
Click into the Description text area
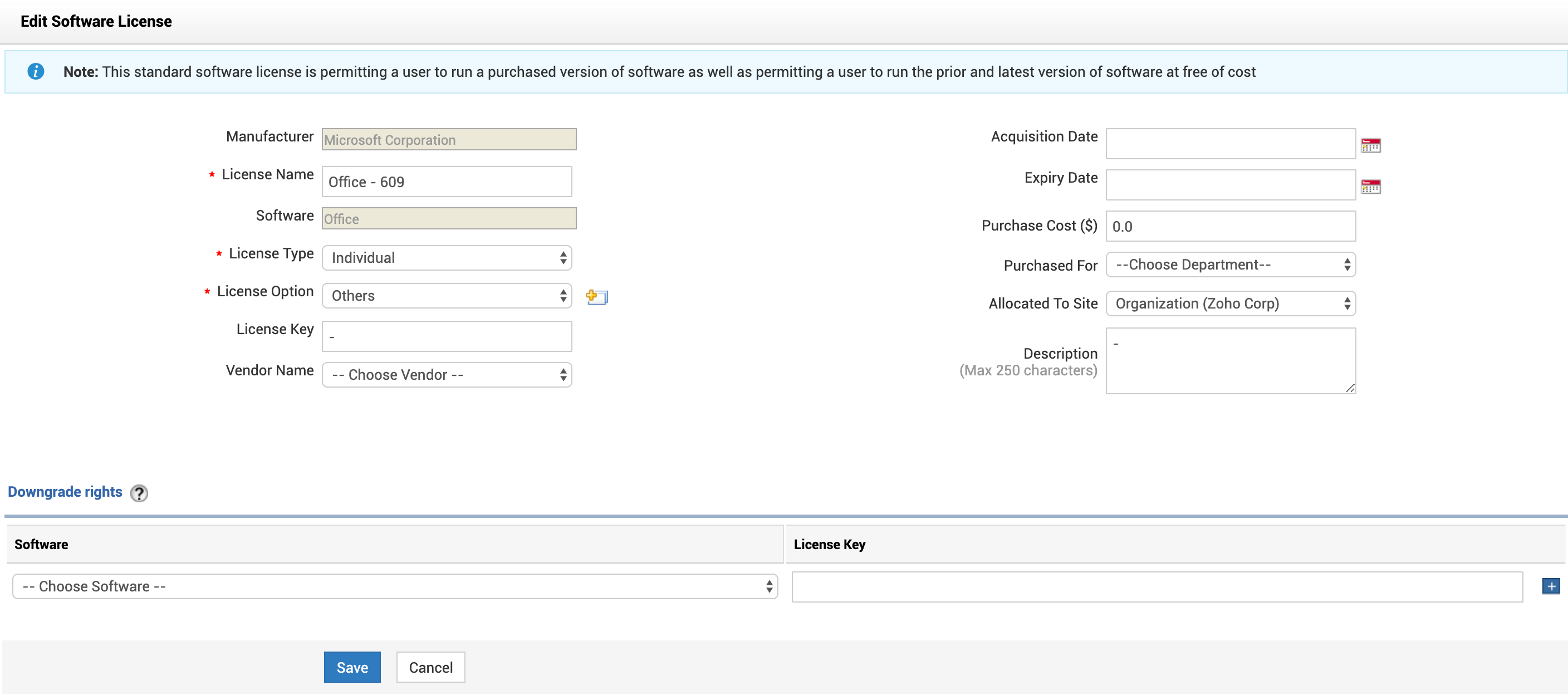pos(1229,361)
